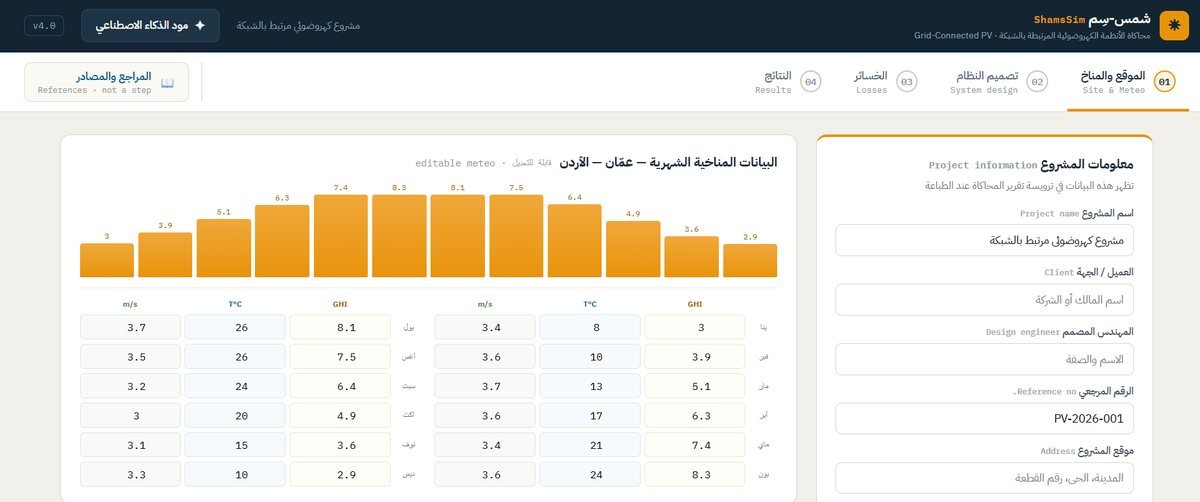The height and width of the screenshot is (502, 1200).
Task: Click the sparkle icon on AI mode button
Action: tap(200, 26)
